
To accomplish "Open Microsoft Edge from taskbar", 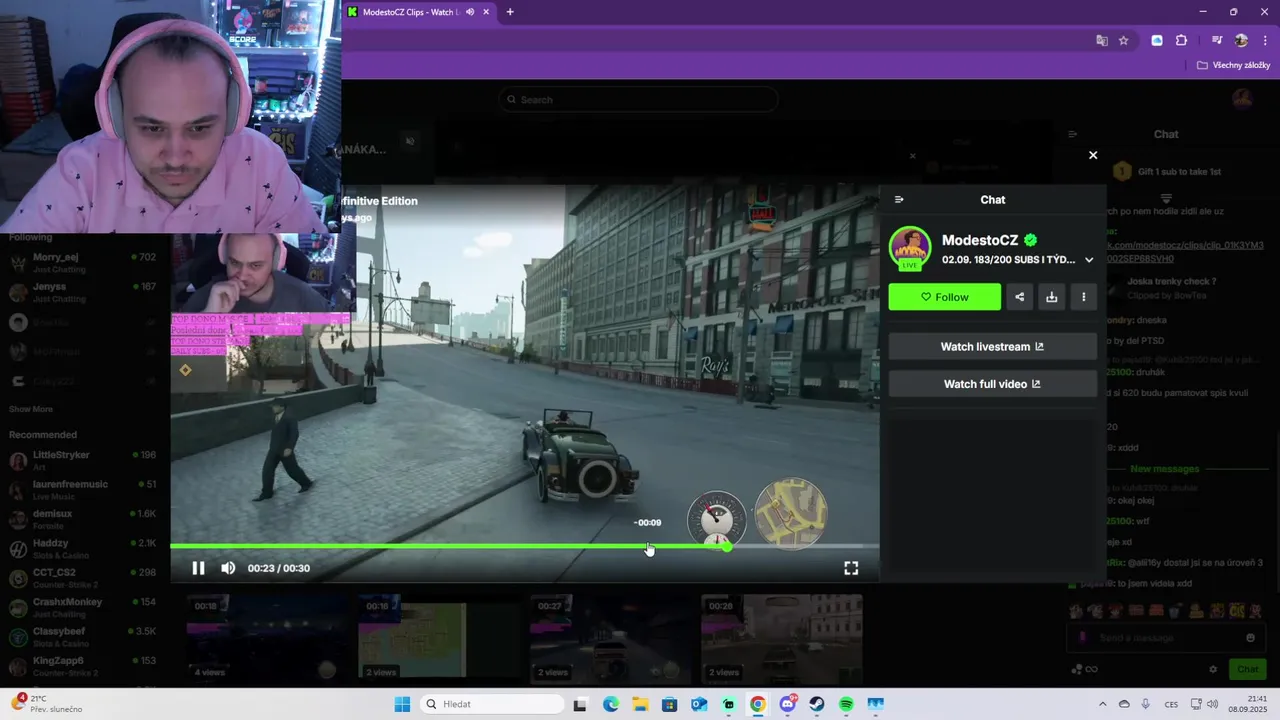I will click(611, 704).
